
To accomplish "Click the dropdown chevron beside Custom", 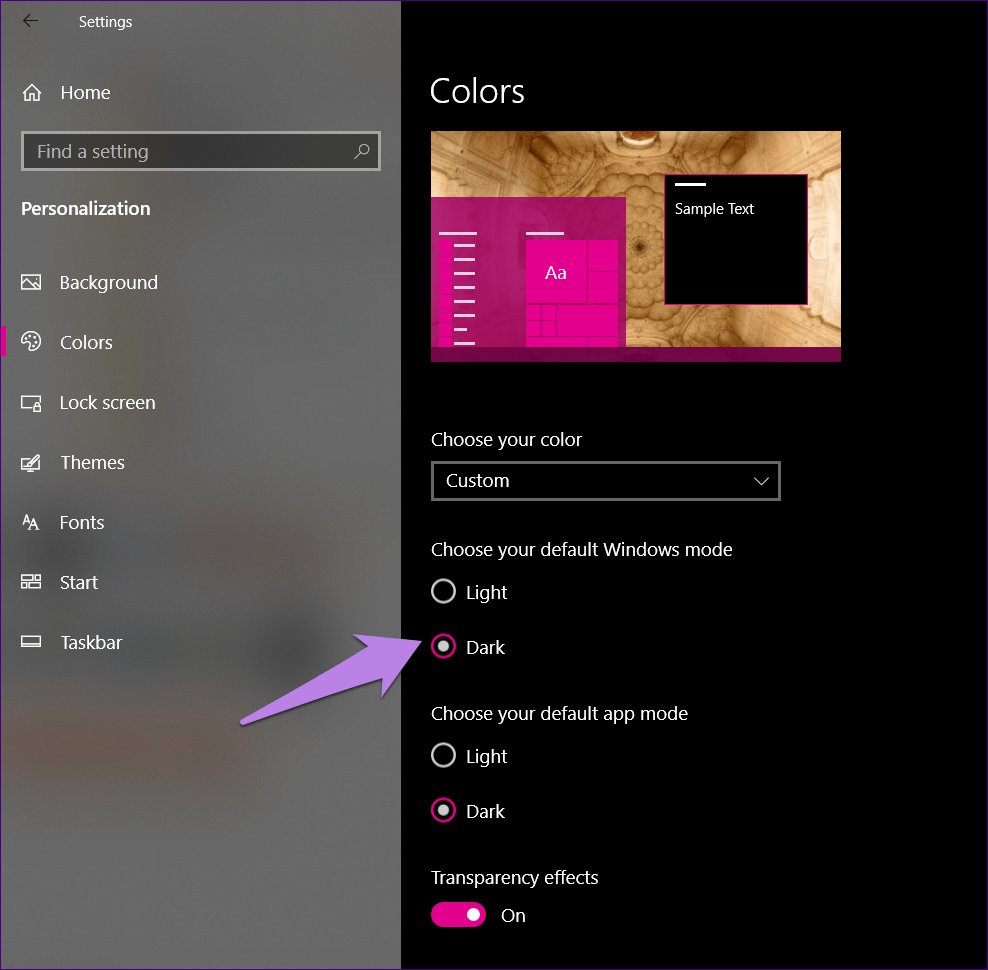I will click(x=761, y=481).
